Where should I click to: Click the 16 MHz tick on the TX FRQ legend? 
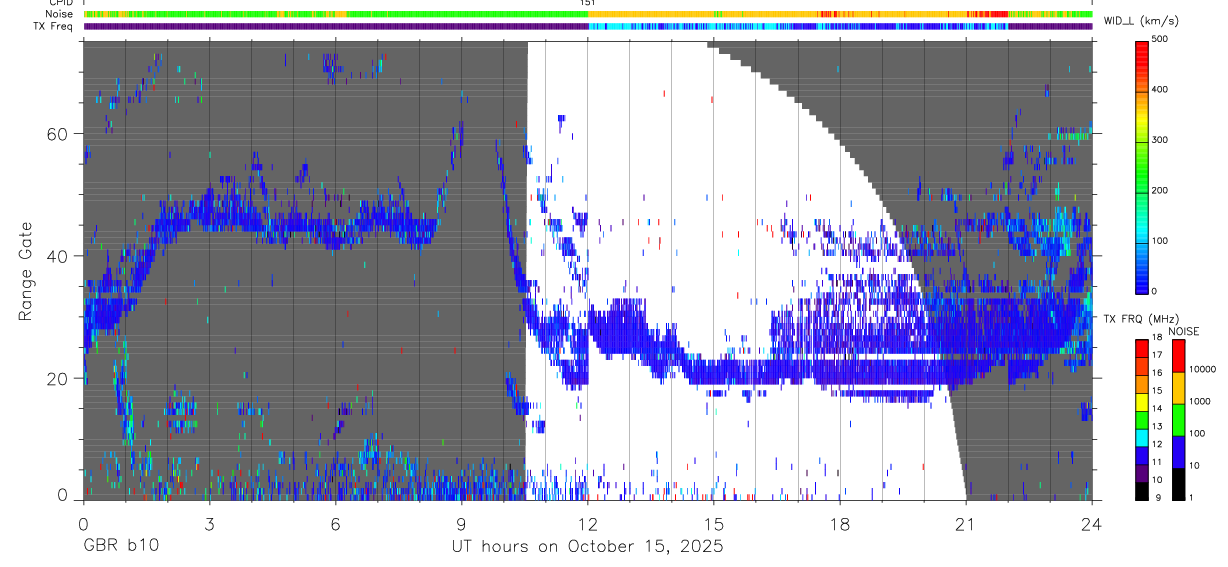click(x=1157, y=374)
